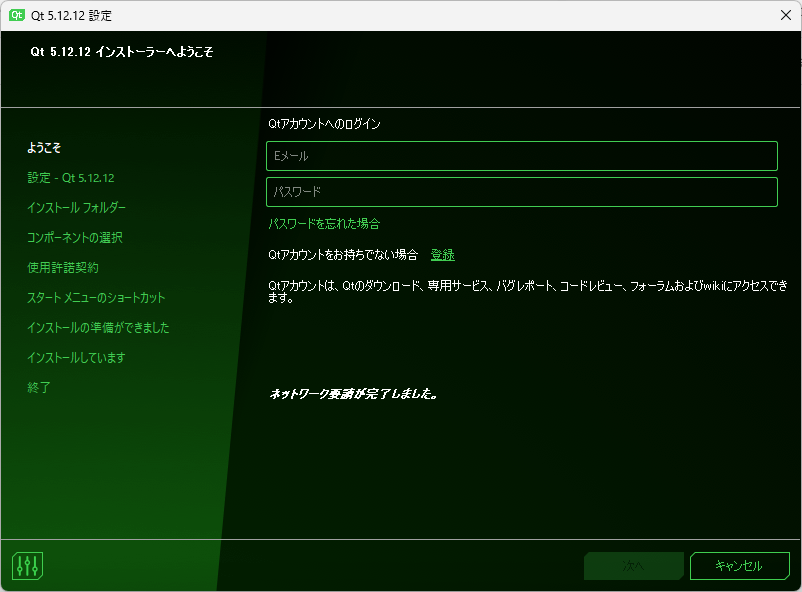Select the 設定 - Qt 5.12.12 step
Viewport: 802px width, 592px height.
click(x=71, y=178)
